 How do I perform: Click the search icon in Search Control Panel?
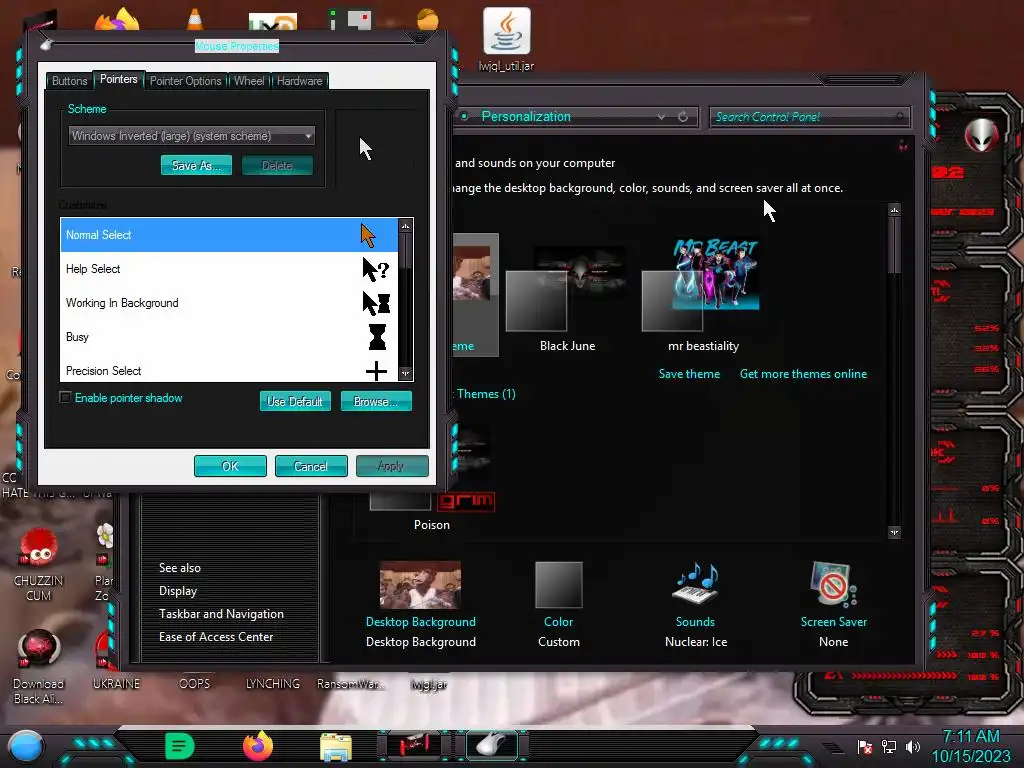coord(900,116)
